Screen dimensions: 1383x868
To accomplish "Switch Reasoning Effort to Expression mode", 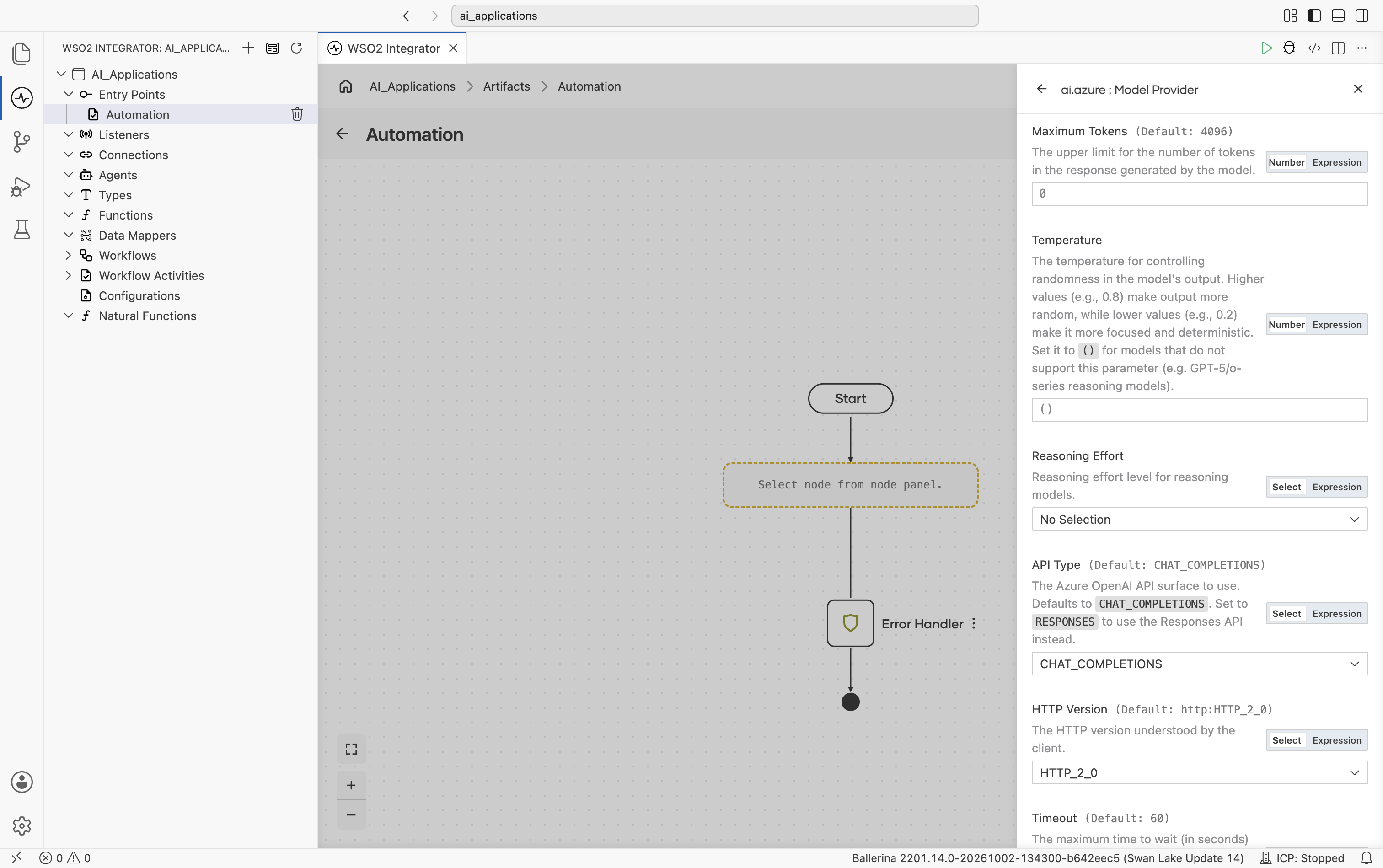I will click(x=1336, y=487).
